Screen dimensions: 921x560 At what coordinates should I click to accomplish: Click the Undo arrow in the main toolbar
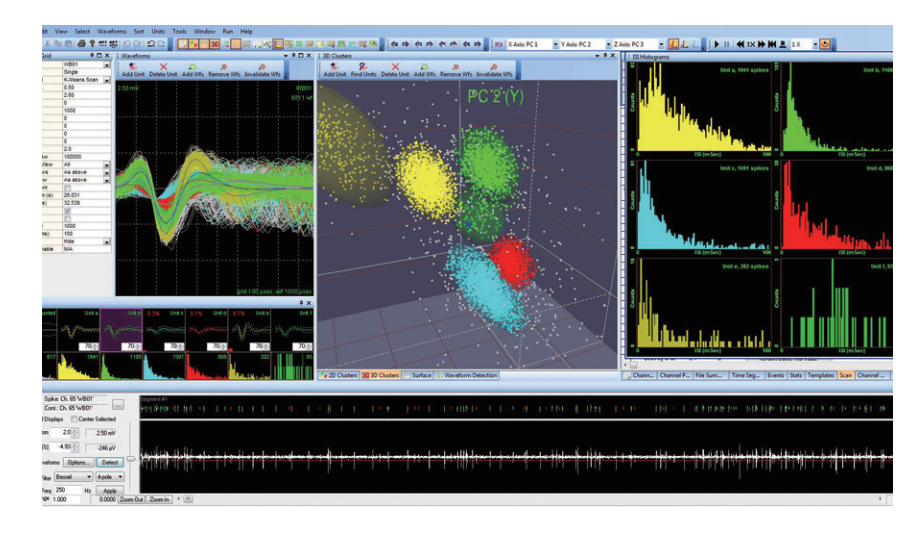pyautogui.click(x=150, y=43)
